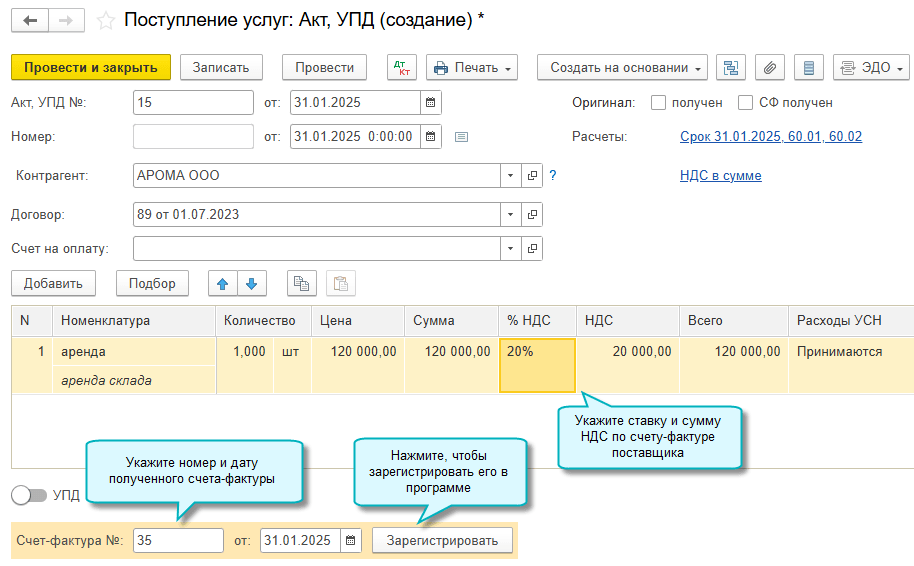Click the empty Номер input field

tap(193, 136)
